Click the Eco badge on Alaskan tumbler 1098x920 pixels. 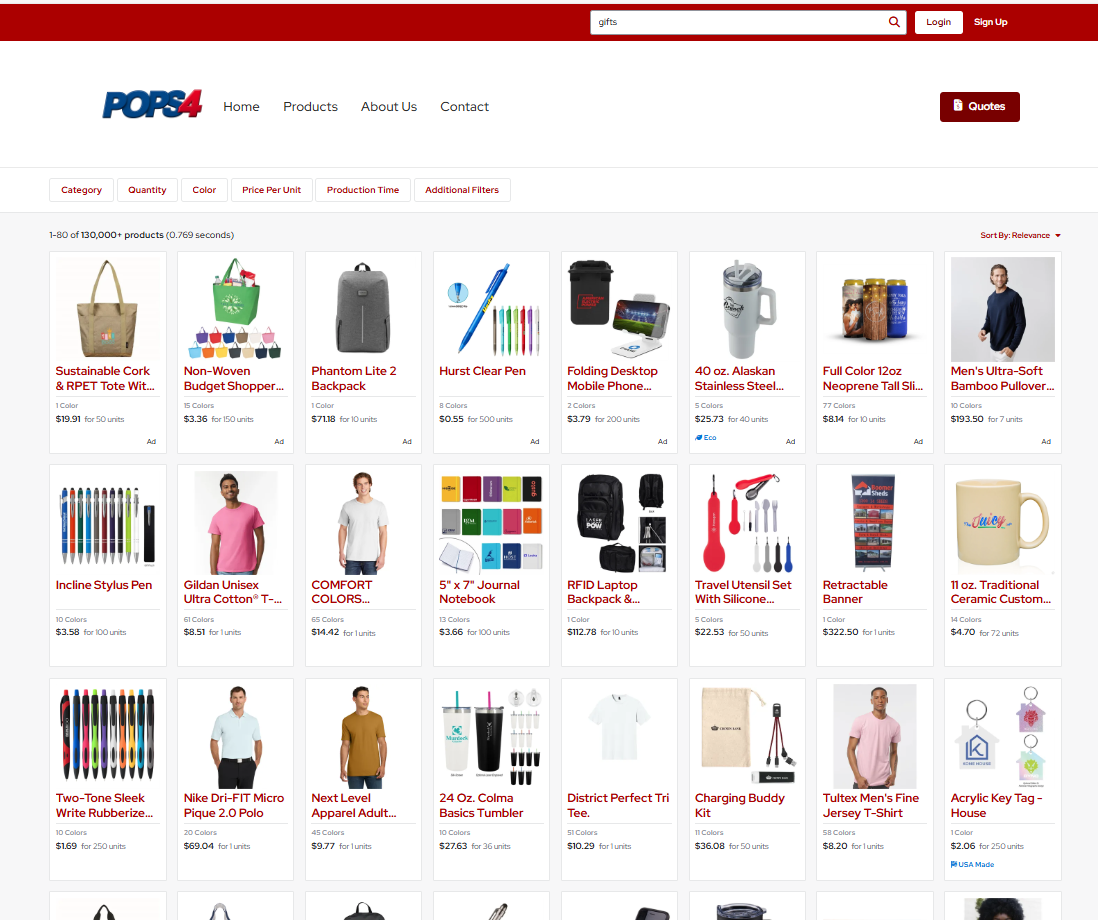point(706,438)
